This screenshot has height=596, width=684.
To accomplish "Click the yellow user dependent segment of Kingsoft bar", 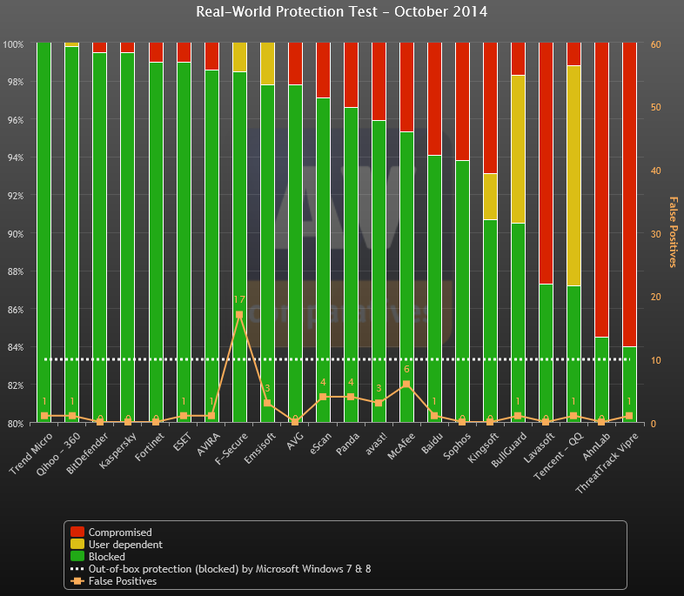I will (x=490, y=196).
